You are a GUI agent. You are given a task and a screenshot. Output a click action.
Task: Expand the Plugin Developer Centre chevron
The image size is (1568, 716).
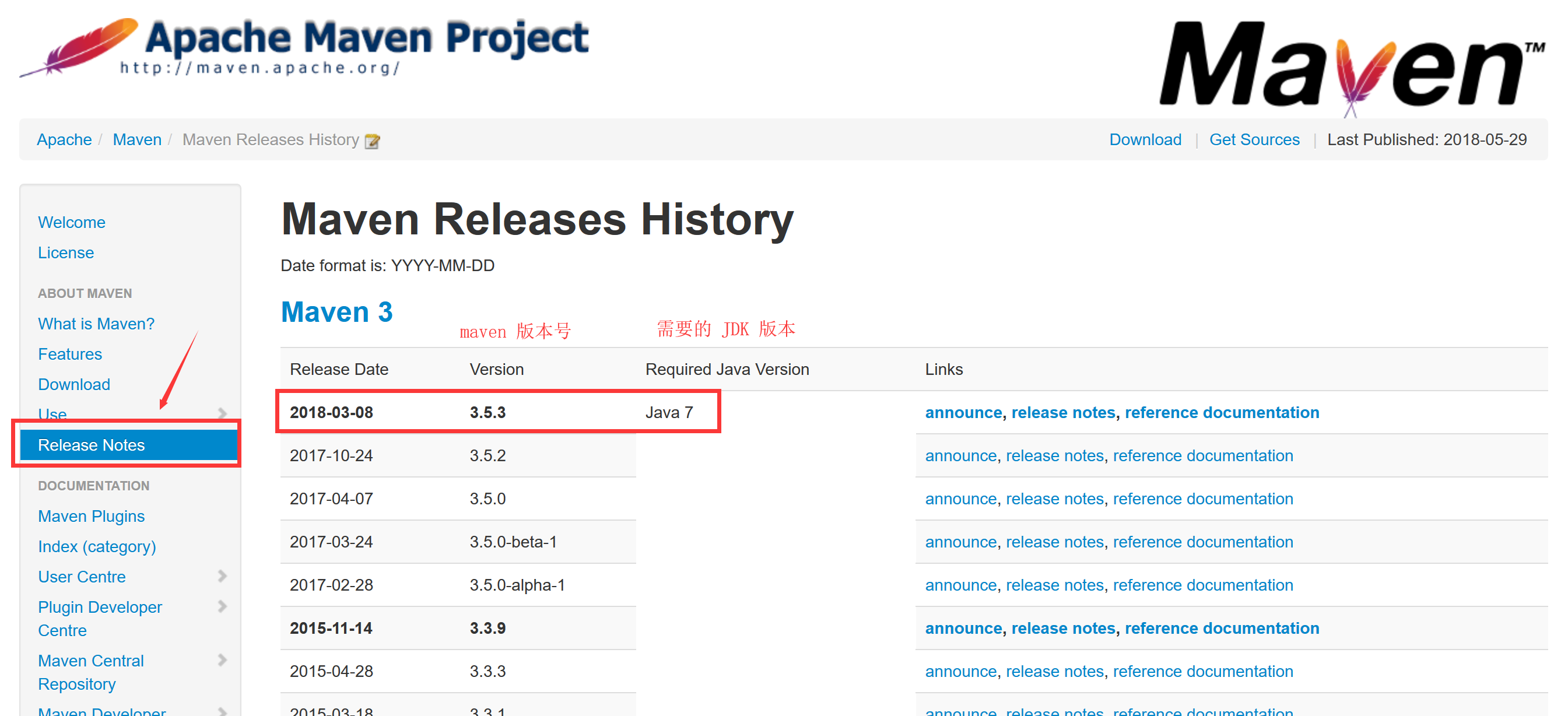222,606
